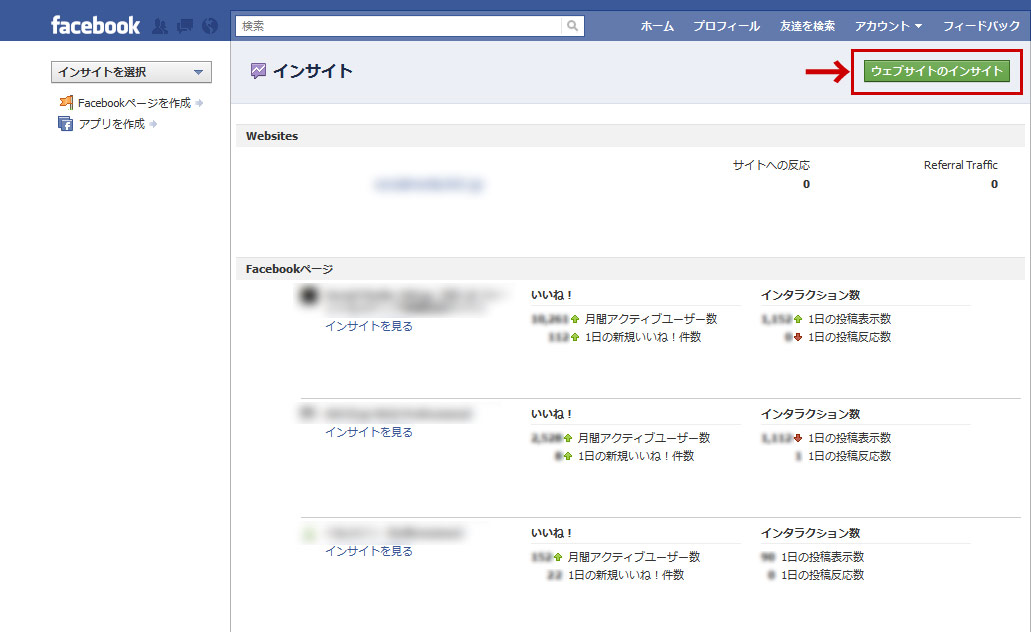
Task: Open 友達を検索 in the top navigation
Action: tap(807, 26)
